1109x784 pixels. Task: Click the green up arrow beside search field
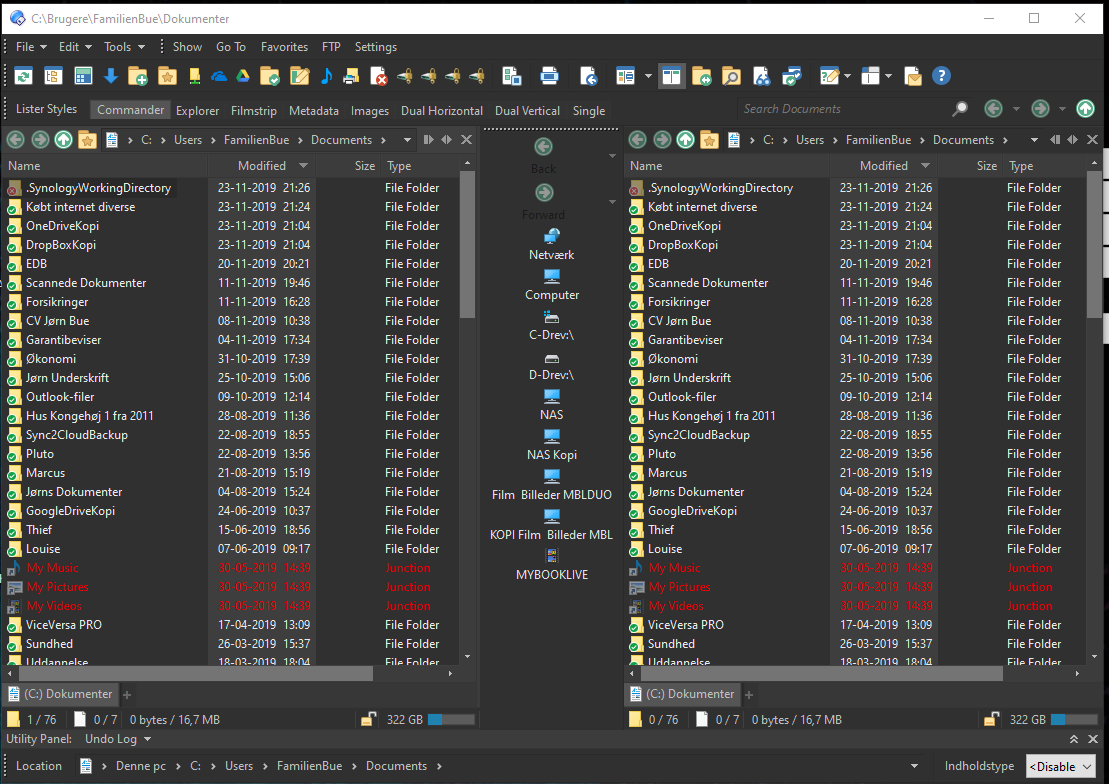[1086, 108]
